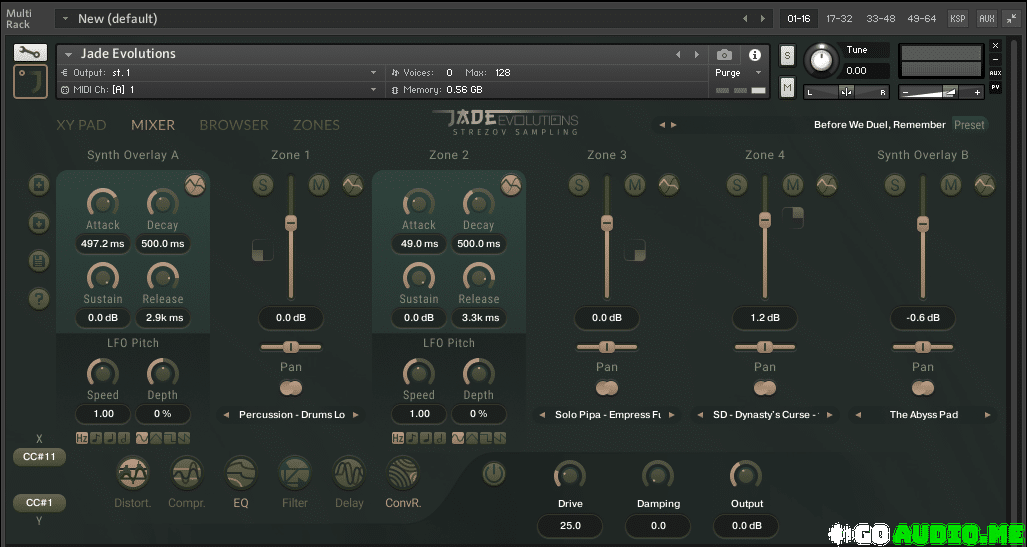Open the New (default) multi rack dropdown
The image size is (1027, 547).
tap(65, 18)
